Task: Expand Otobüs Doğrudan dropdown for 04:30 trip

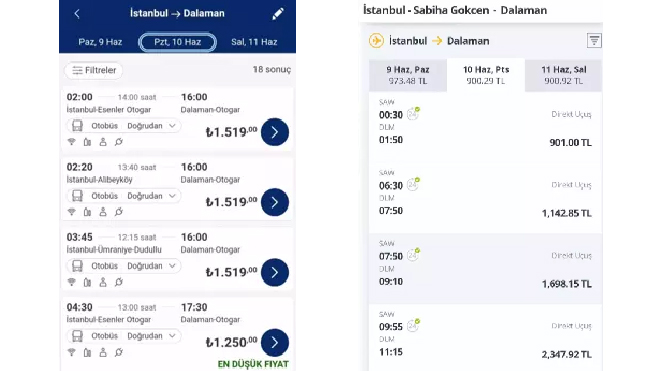Action: point(124,336)
